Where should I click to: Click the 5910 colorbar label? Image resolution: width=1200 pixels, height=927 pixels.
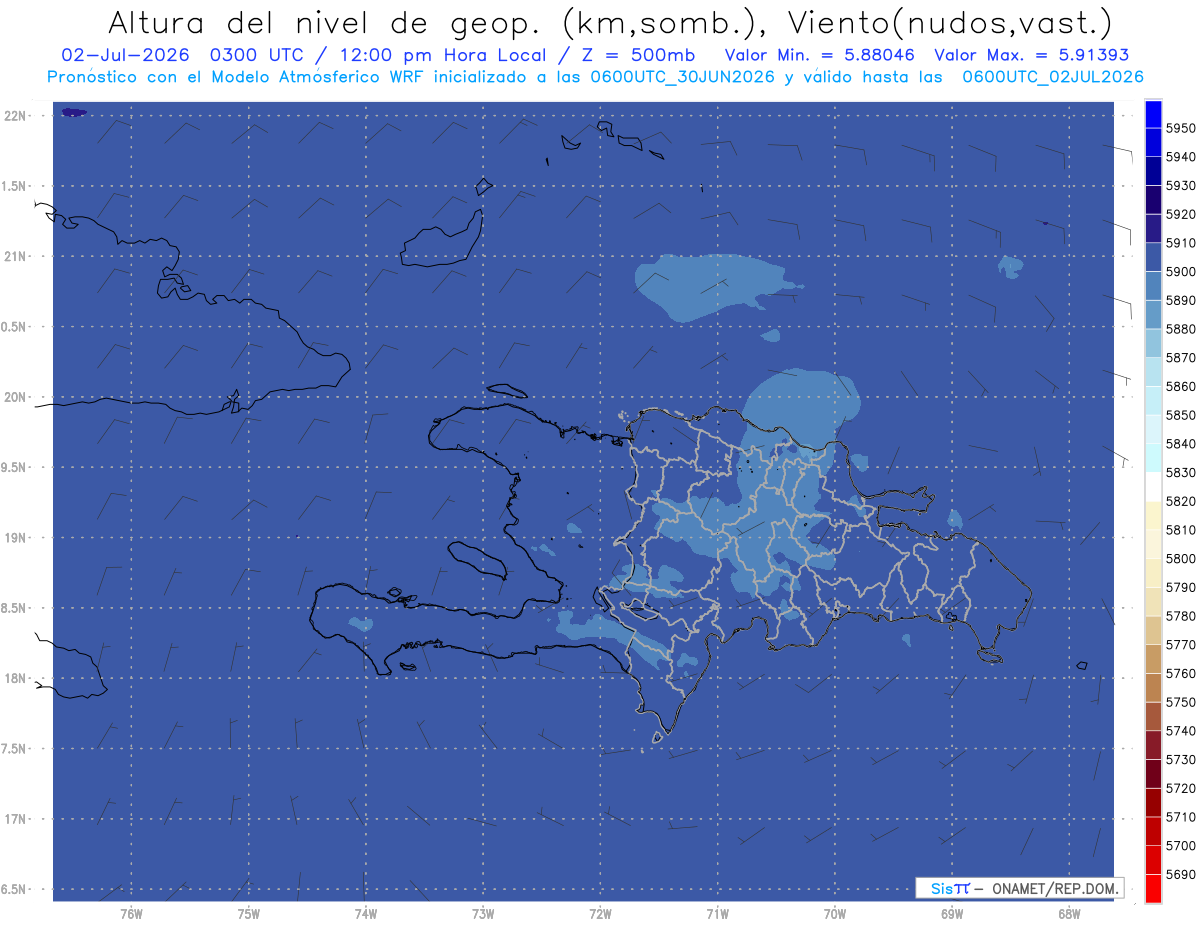coord(1180,242)
